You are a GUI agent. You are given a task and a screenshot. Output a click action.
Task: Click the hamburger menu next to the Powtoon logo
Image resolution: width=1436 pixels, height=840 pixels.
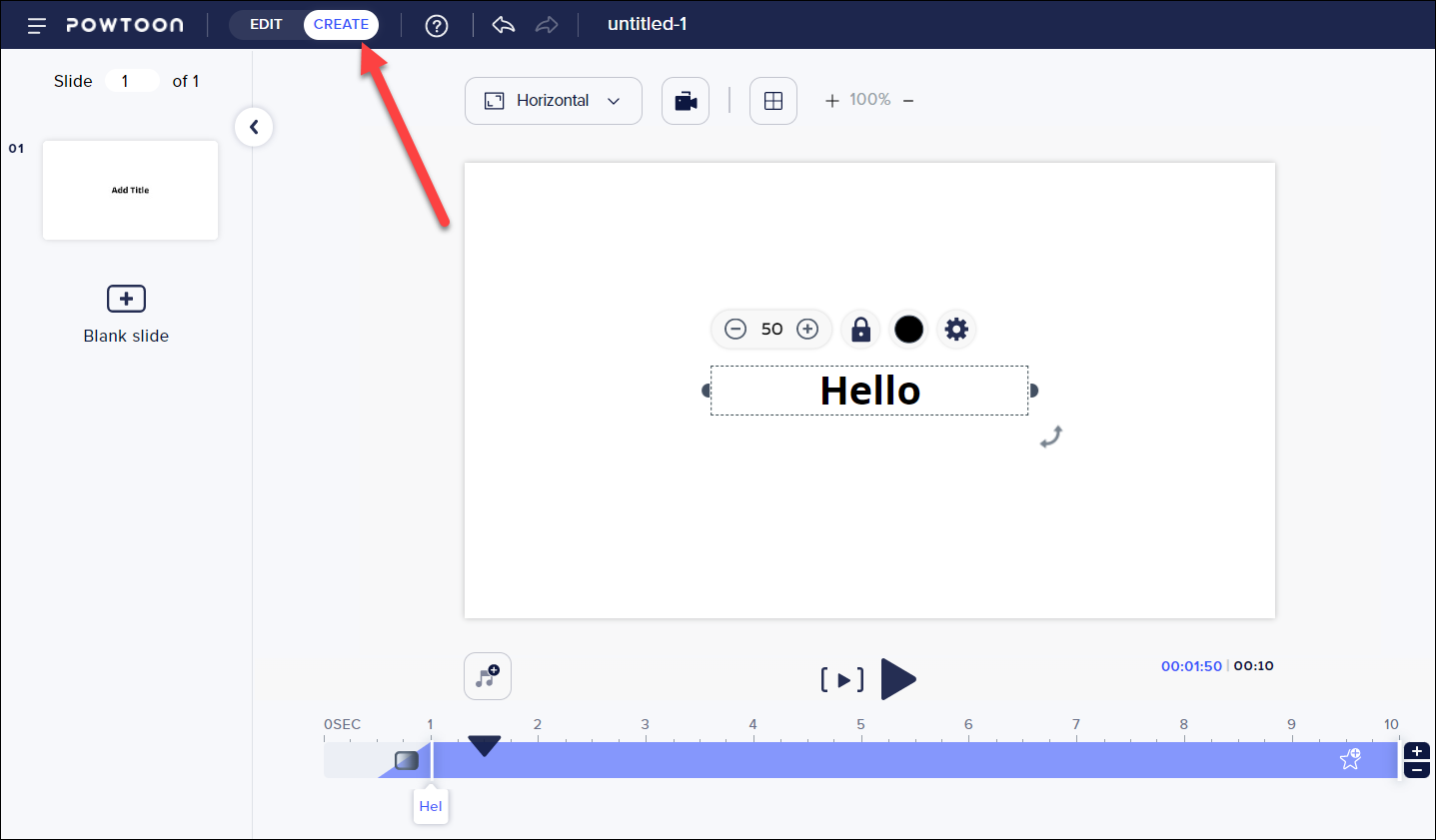coord(37,25)
